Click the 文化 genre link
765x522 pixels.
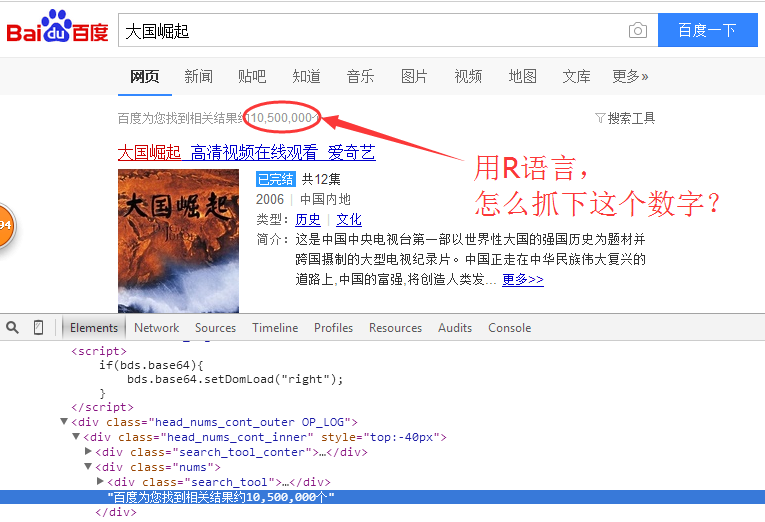click(349, 220)
